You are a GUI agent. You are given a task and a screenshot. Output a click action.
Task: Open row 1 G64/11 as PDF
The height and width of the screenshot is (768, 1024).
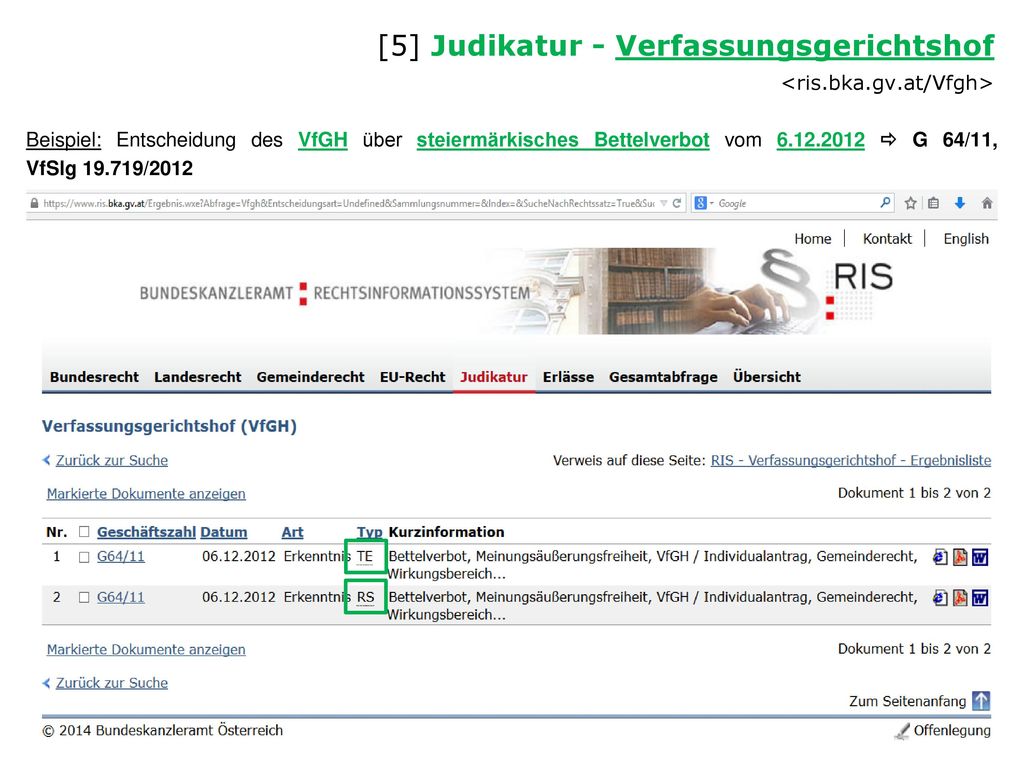click(960, 557)
